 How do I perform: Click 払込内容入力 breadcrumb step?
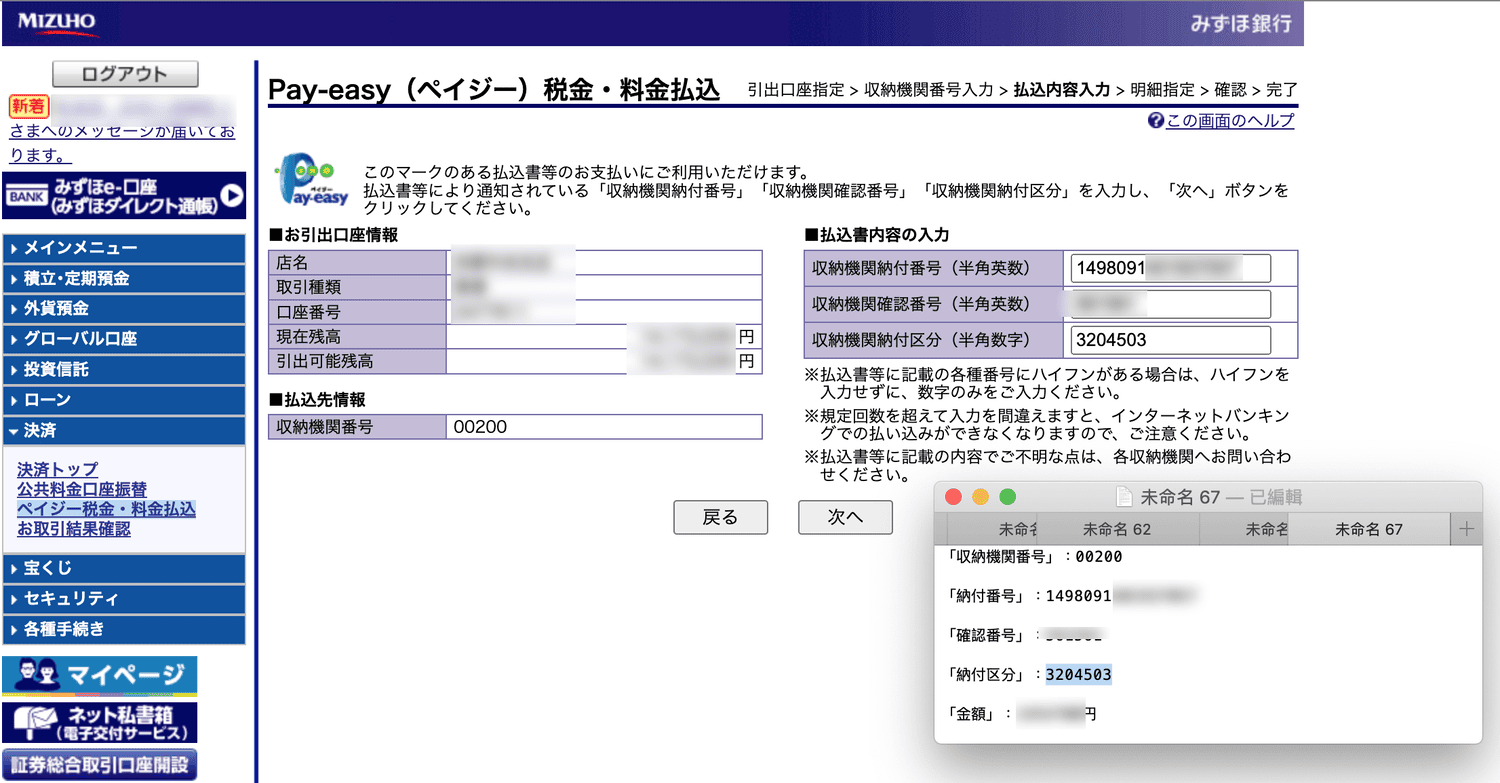[x=1062, y=89]
